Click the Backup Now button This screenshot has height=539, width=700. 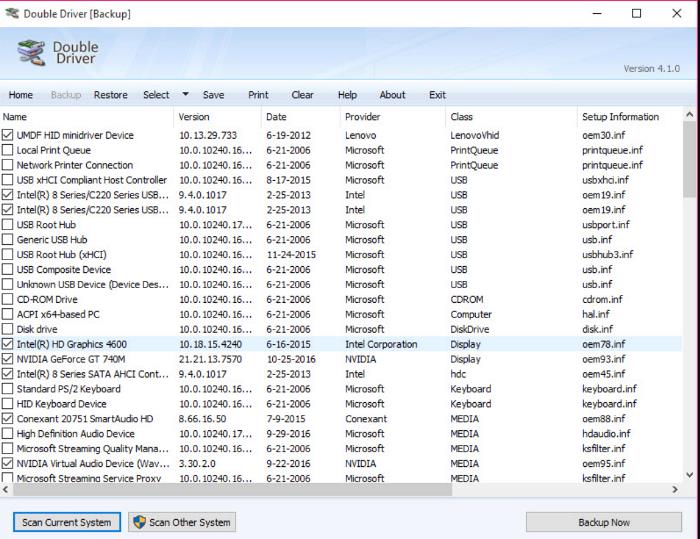(604, 522)
